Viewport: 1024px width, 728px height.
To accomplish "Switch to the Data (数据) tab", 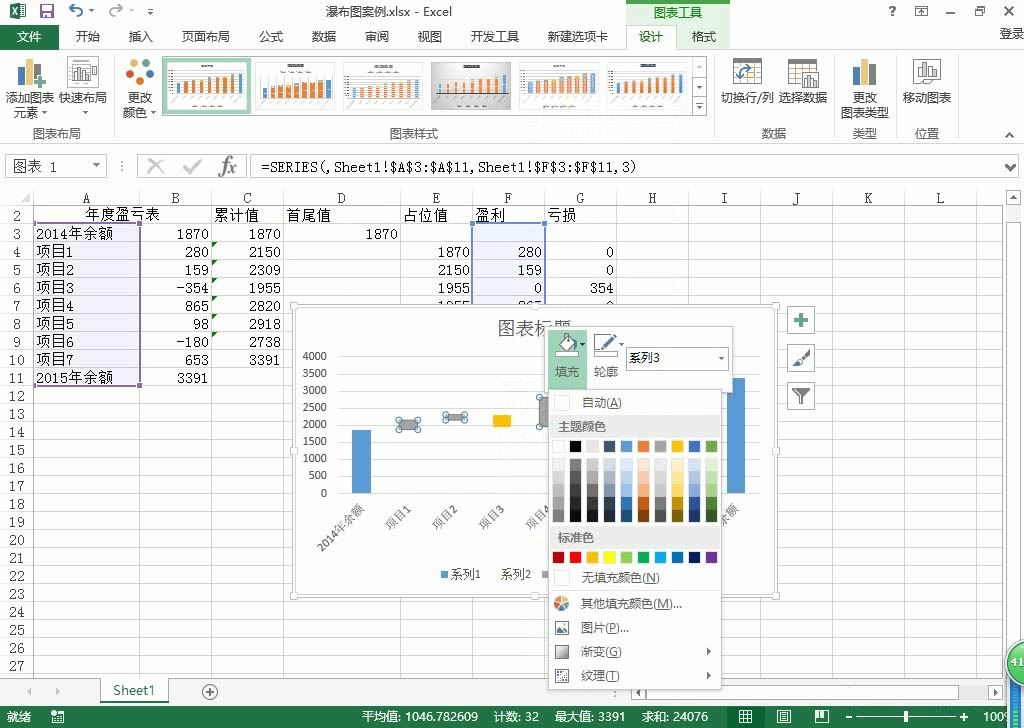I will coord(323,37).
